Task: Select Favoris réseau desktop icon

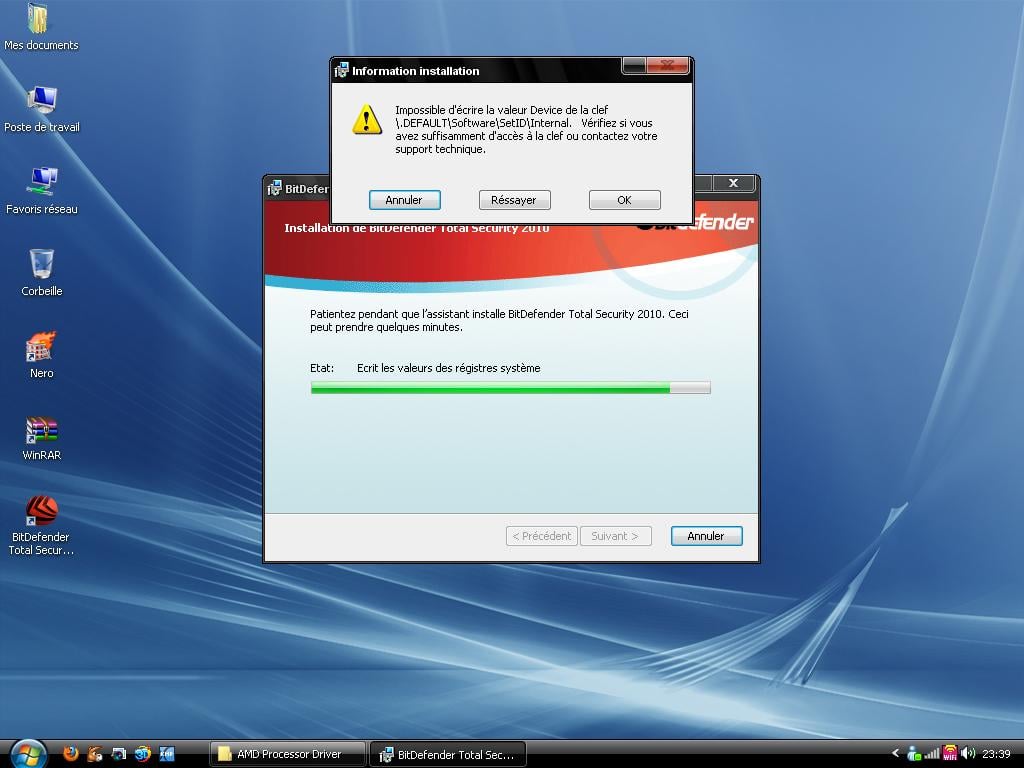Action: pos(42,191)
